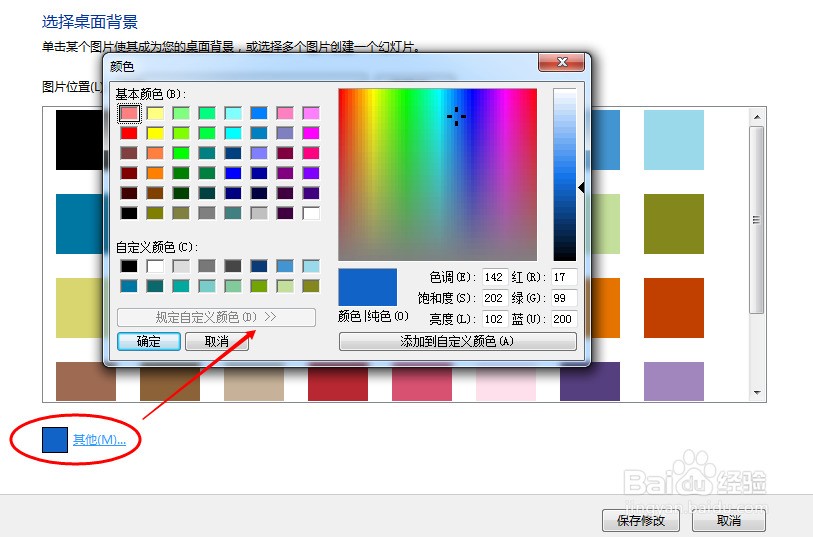Click the hue spectrum color field
Screen dimensions: 813x537
pyautogui.click(x=438, y=174)
